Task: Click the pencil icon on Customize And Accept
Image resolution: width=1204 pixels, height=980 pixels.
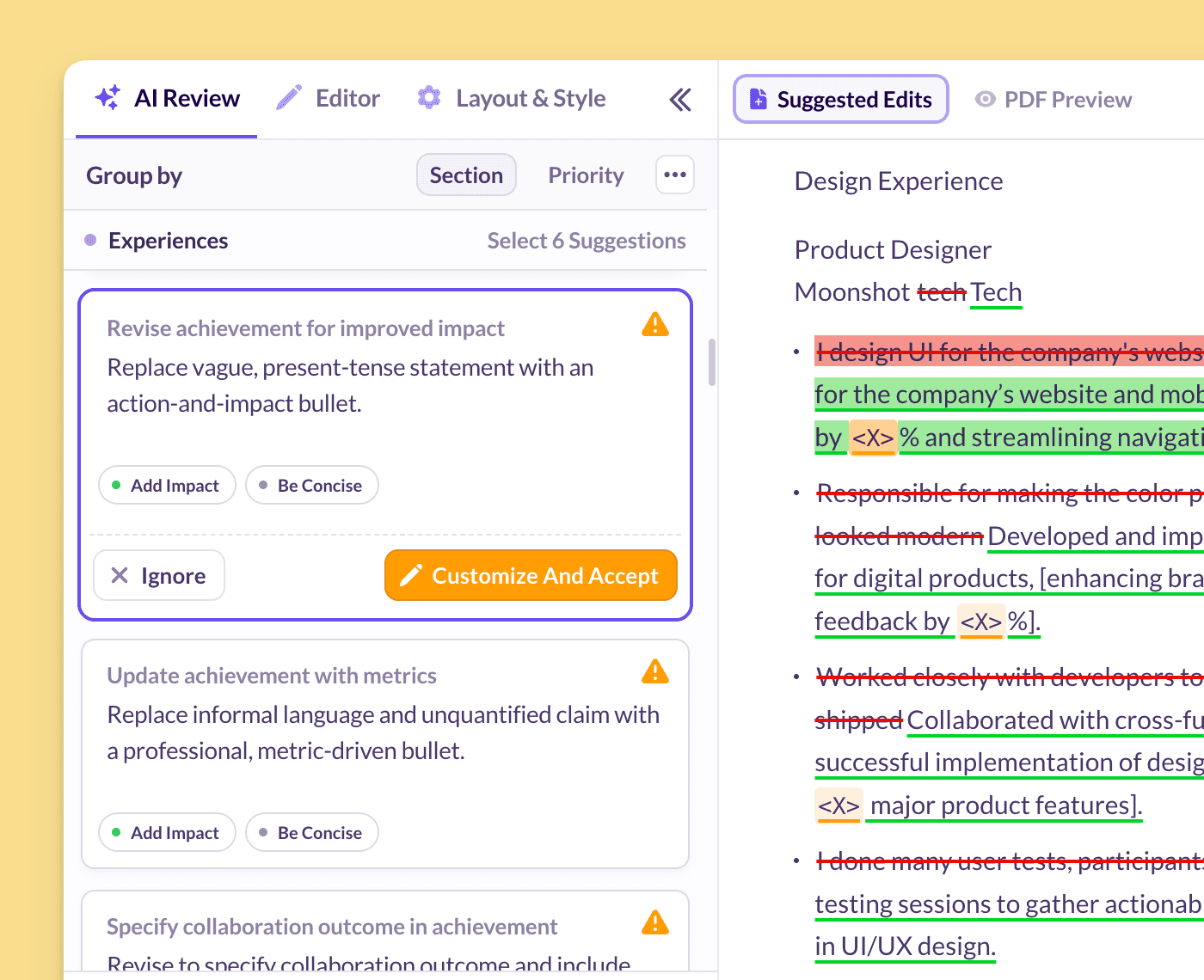Action: click(x=412, y=574)
